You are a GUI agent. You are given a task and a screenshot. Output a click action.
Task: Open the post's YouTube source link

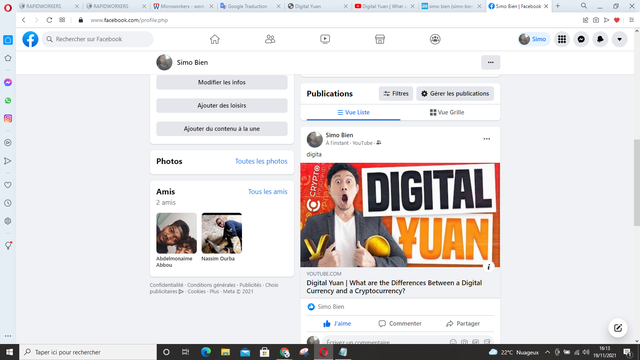click(x=362, y=143)
